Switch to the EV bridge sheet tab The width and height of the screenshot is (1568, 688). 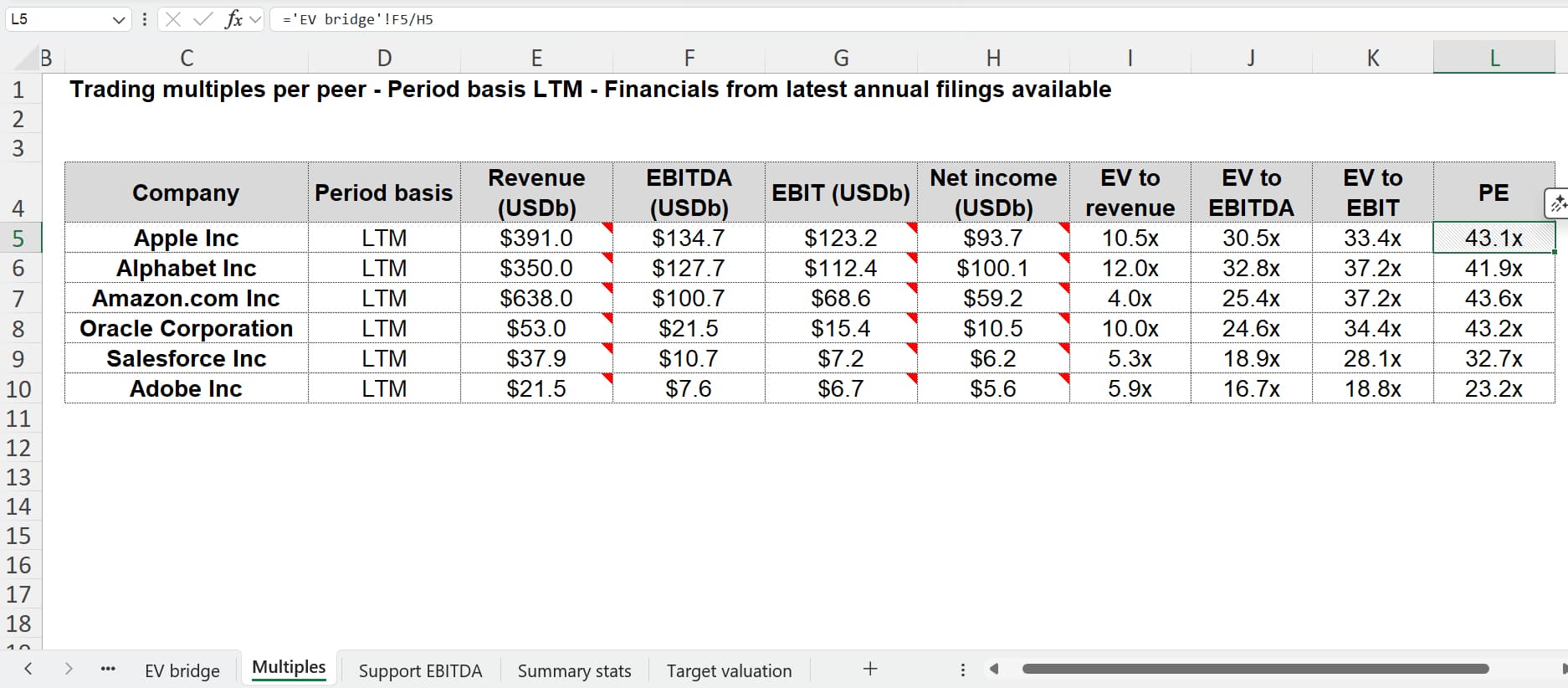[x=182, y=670]
